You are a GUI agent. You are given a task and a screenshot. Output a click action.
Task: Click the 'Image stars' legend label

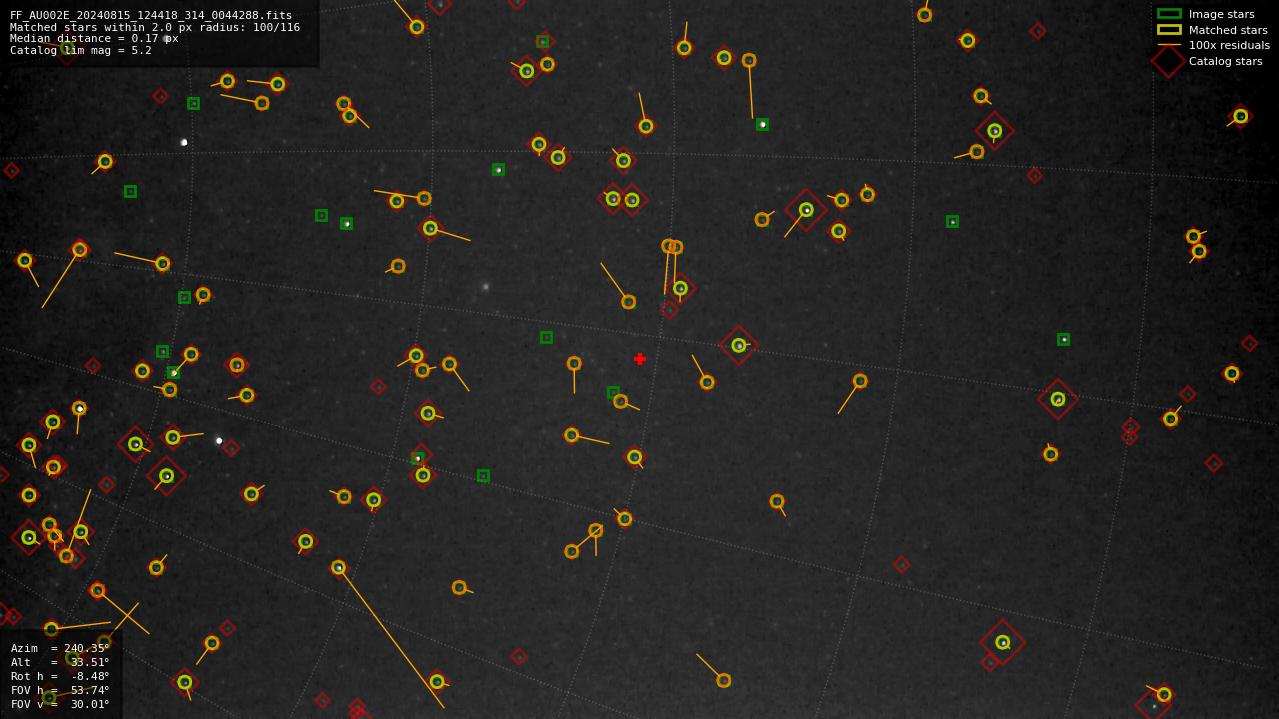coord(1221,14)
